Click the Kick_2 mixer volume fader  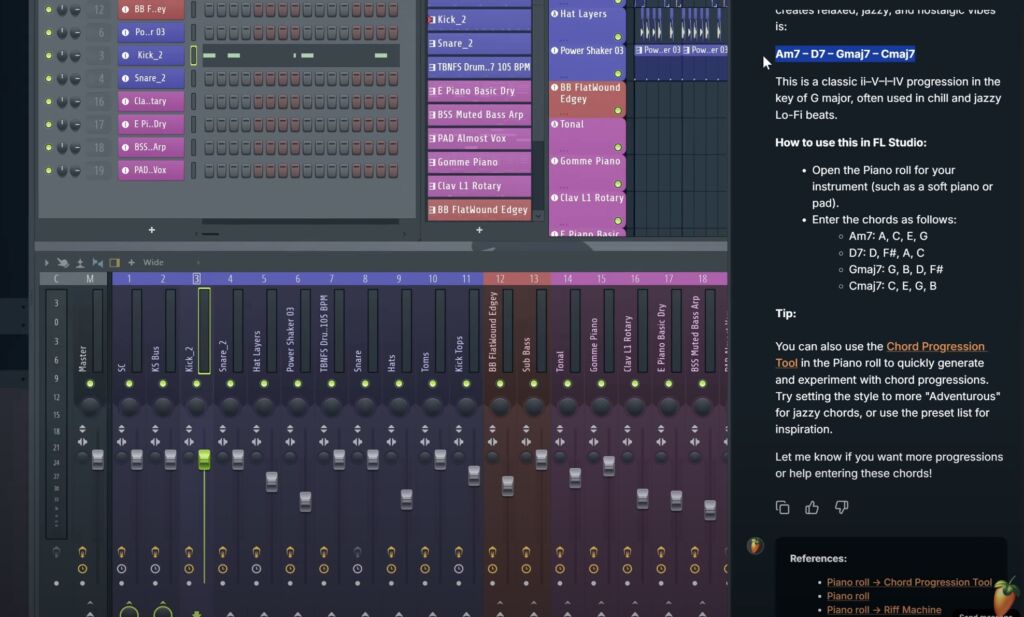pyautogui.click(x=204, y=459)
